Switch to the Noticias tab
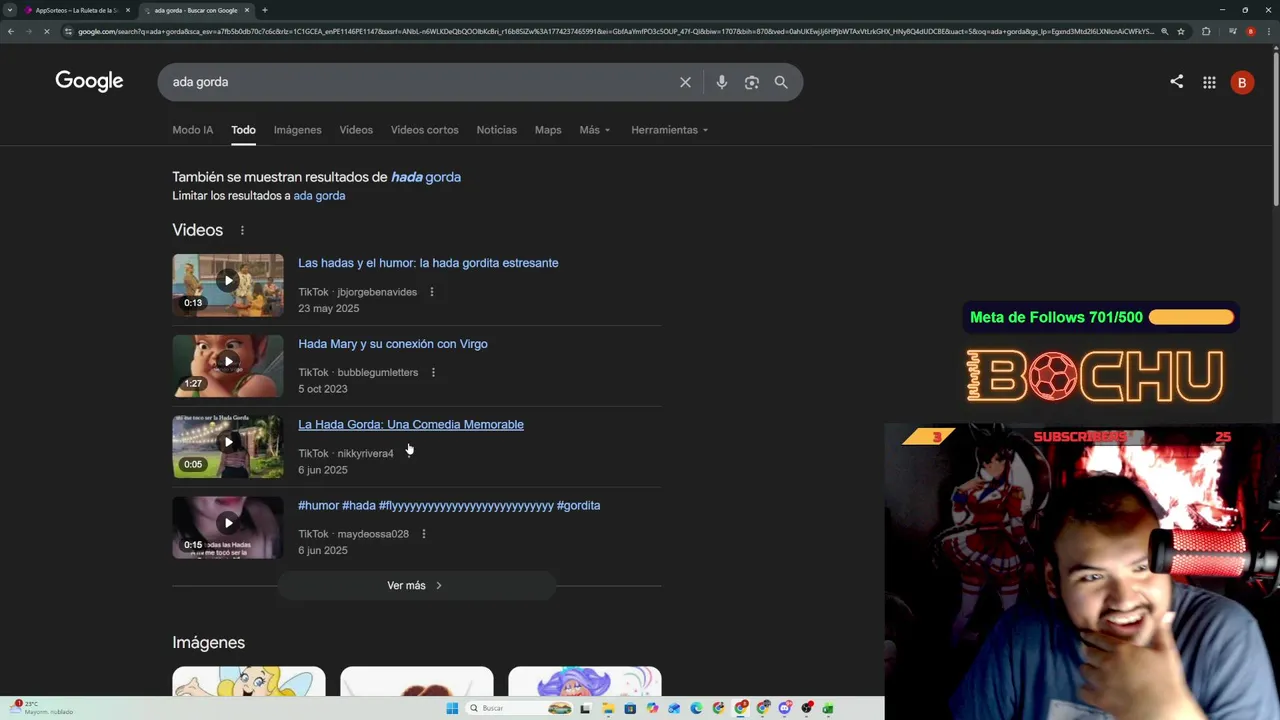The width and height of the screenshot is (1280, 720). [497, 130]
